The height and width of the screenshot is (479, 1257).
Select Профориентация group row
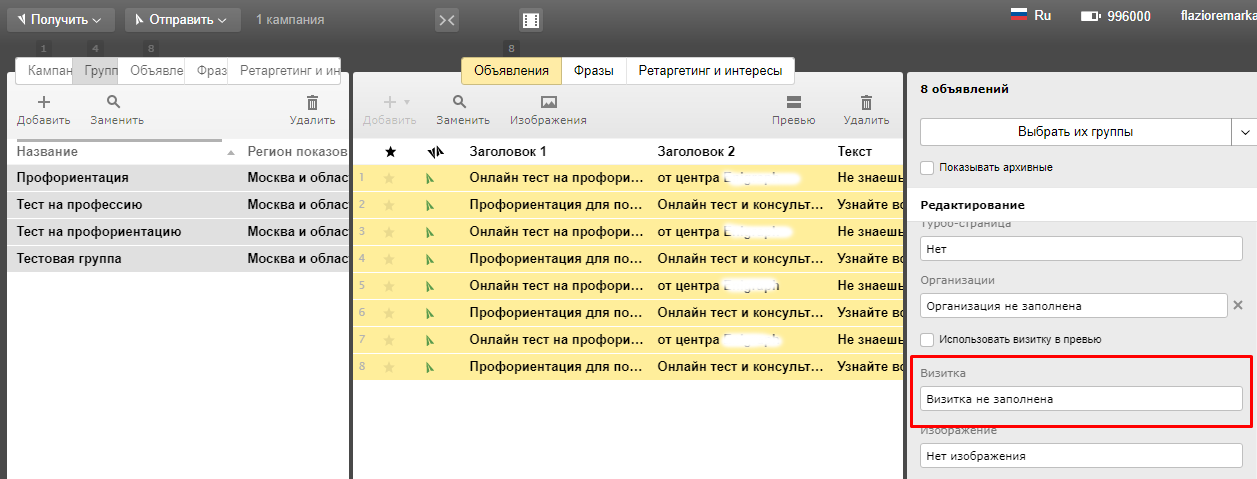tap(178, 178)
